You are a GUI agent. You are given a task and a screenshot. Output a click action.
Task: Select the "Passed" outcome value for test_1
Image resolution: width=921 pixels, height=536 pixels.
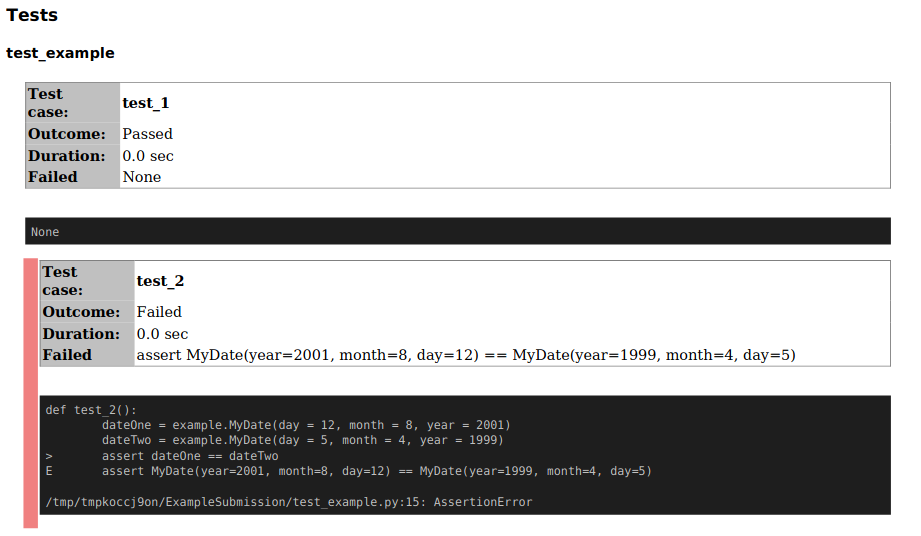tap(147, 134)
